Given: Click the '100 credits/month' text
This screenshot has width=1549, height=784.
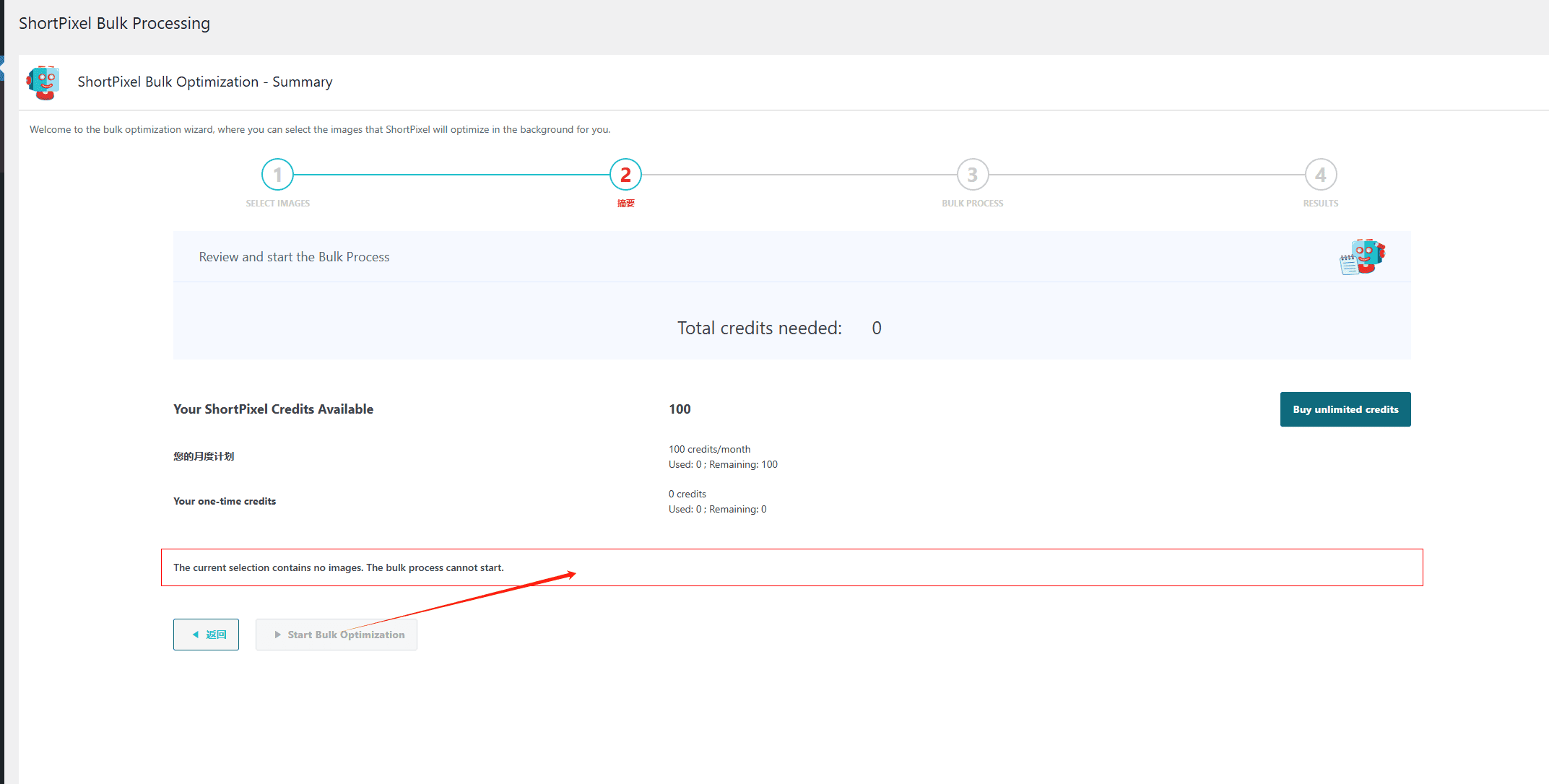Looking at the screenshot, I should click(709, 449).
